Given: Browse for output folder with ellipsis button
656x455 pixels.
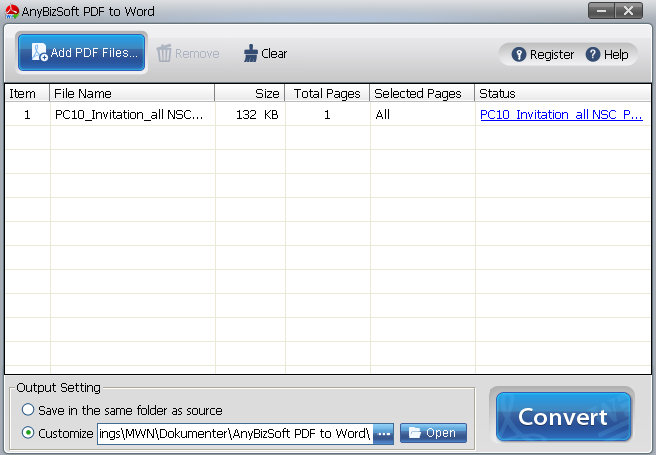Looking at the screenshot, I should tap(384, 434).
